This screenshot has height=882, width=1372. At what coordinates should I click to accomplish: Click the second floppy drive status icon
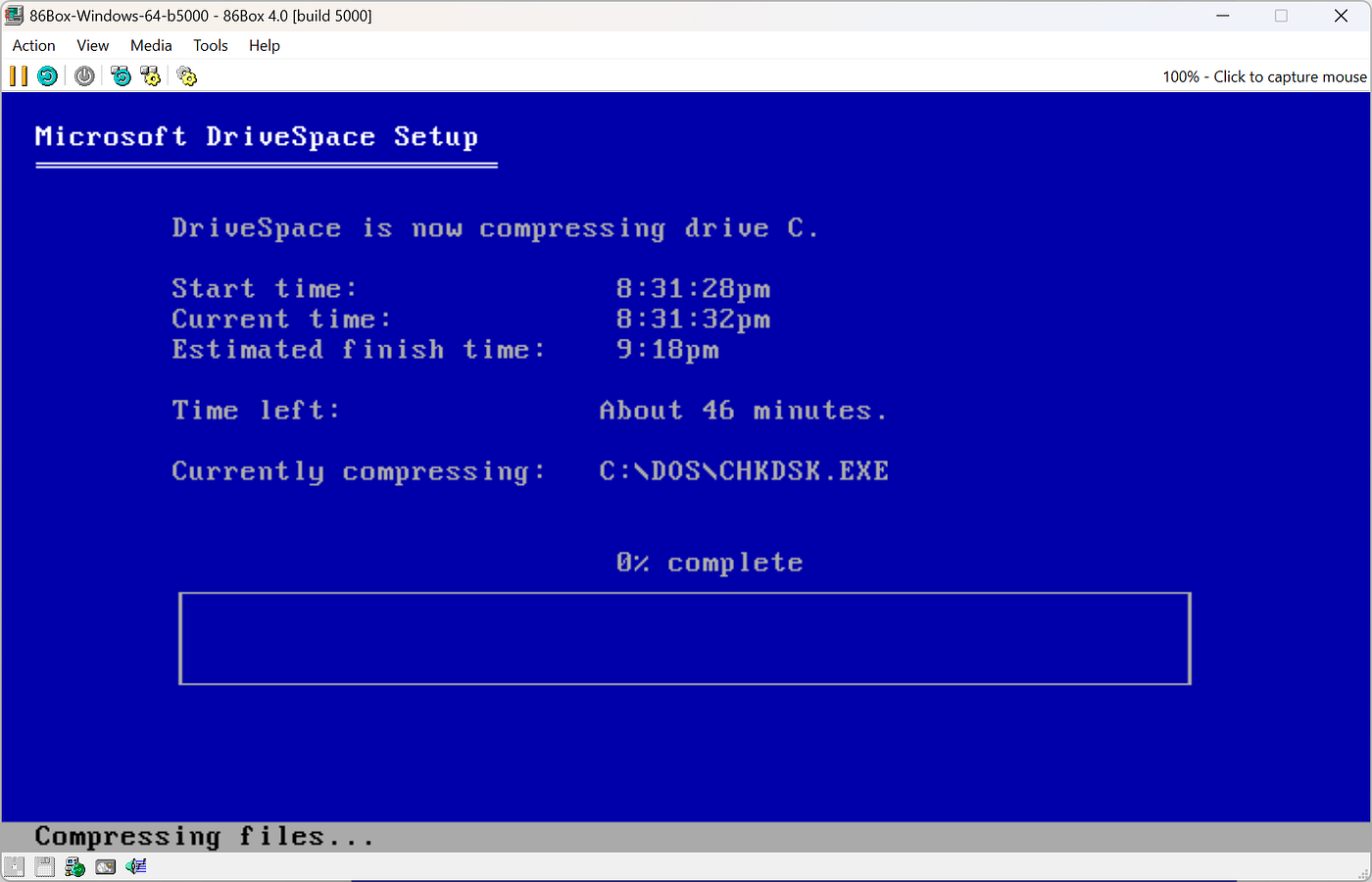point(44,866)
